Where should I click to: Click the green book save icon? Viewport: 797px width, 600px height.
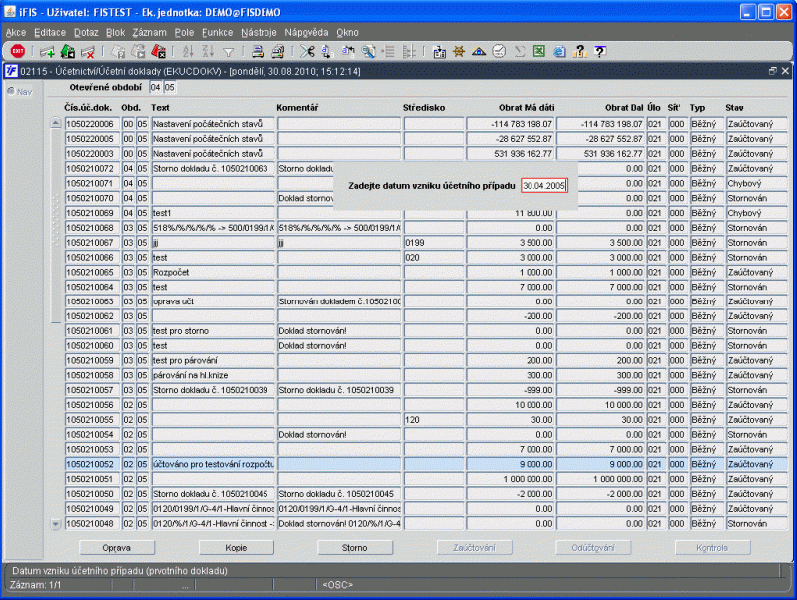pos(68,51)
